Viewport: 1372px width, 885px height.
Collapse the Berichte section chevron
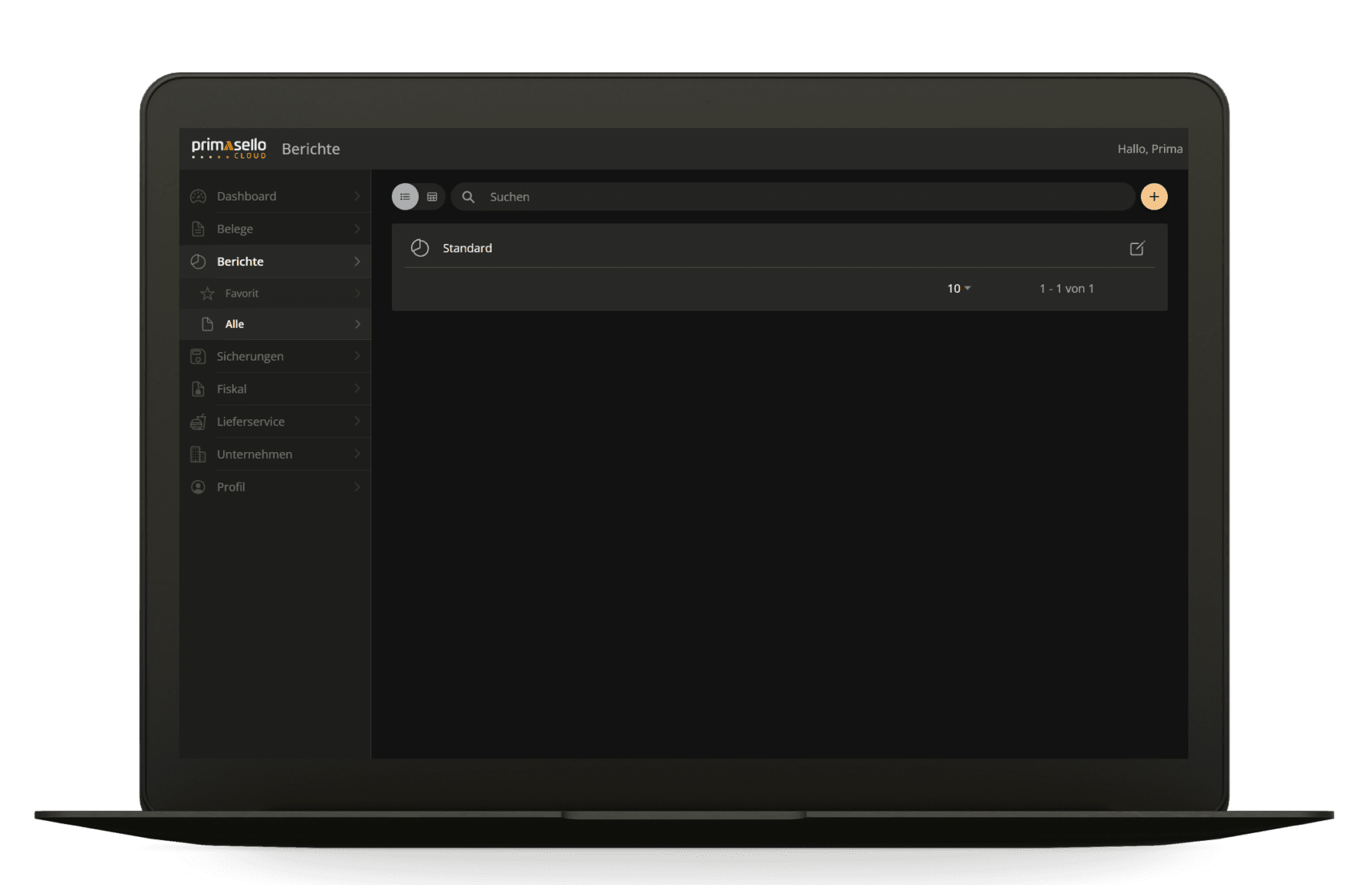(x=357, y=261)
